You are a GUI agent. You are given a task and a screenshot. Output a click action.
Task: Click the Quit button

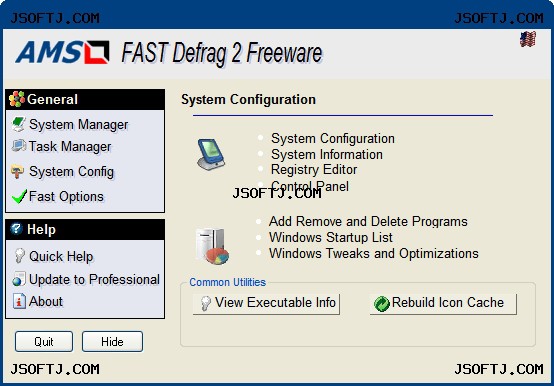pyautogui.click(x=44, y=342)
